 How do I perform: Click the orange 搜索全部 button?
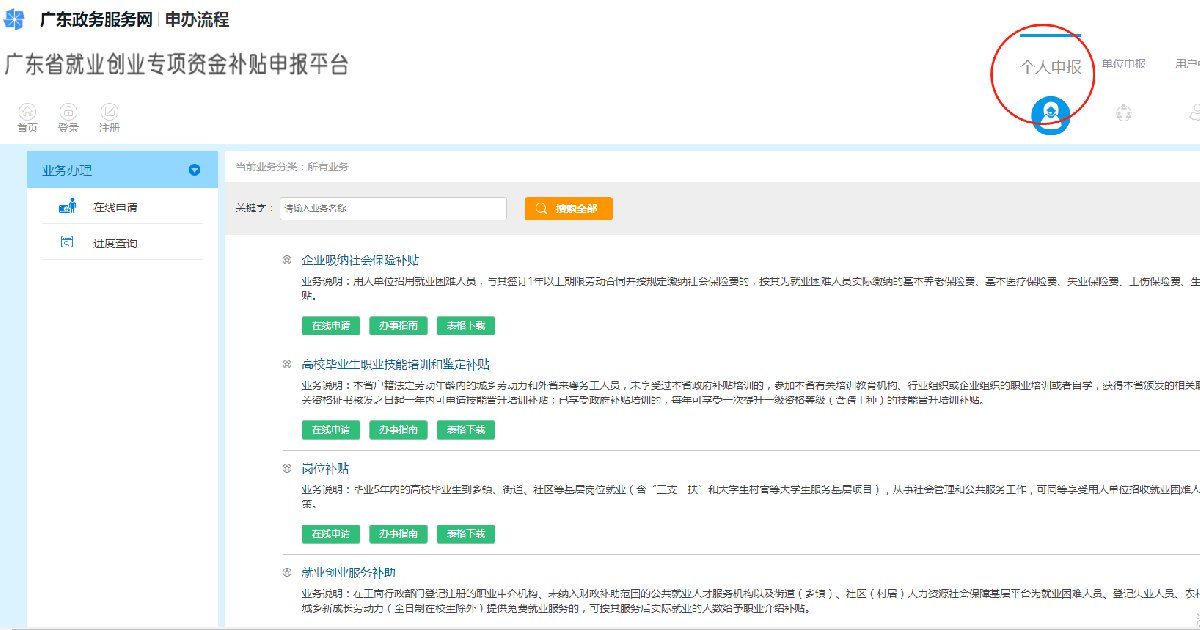568,208
